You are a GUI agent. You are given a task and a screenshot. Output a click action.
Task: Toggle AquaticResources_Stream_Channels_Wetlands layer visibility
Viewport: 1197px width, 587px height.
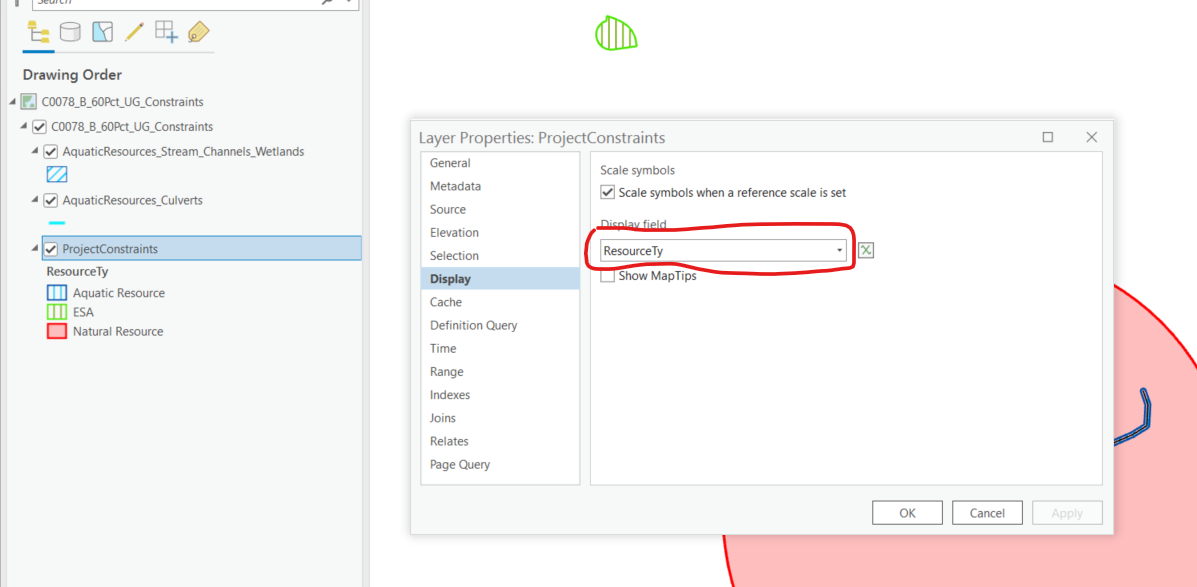coord(51,152)
